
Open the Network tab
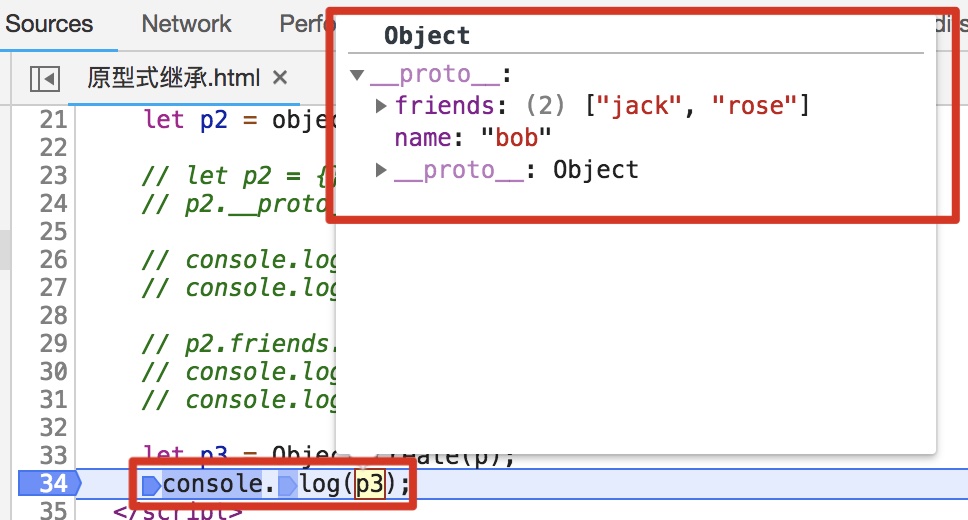coord(186,24)
